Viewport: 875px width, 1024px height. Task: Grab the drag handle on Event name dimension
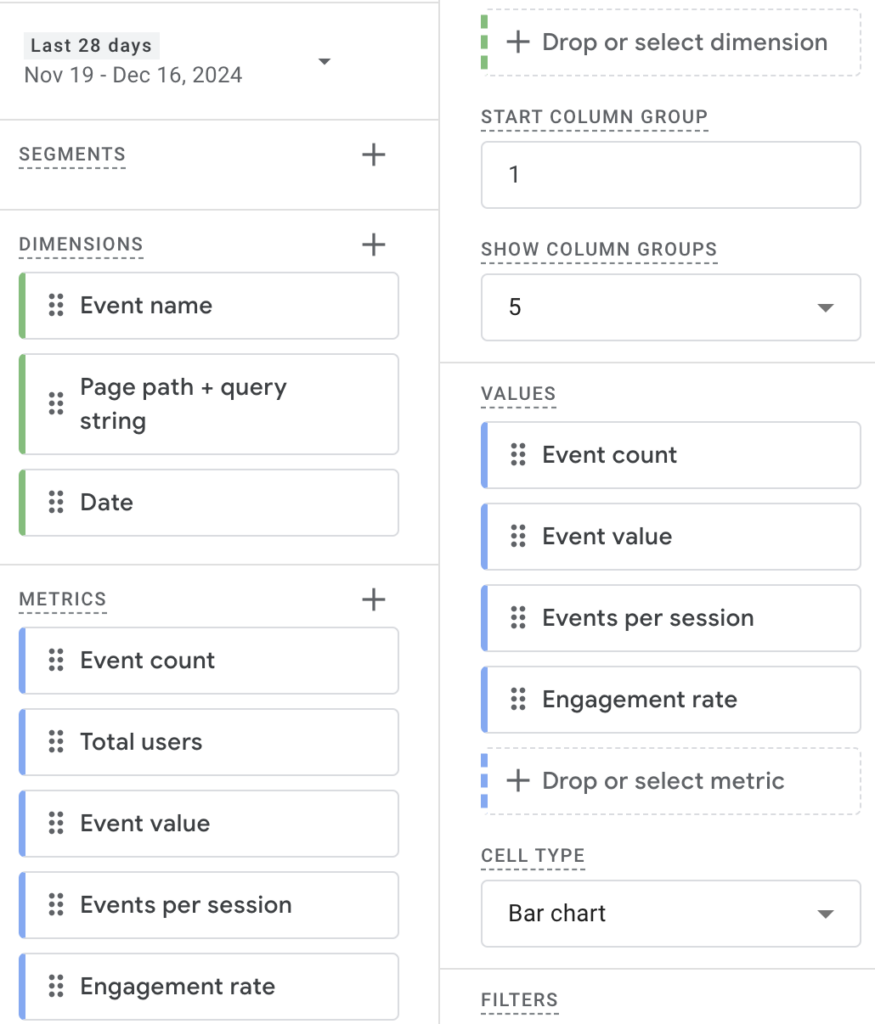click(56, 305)
